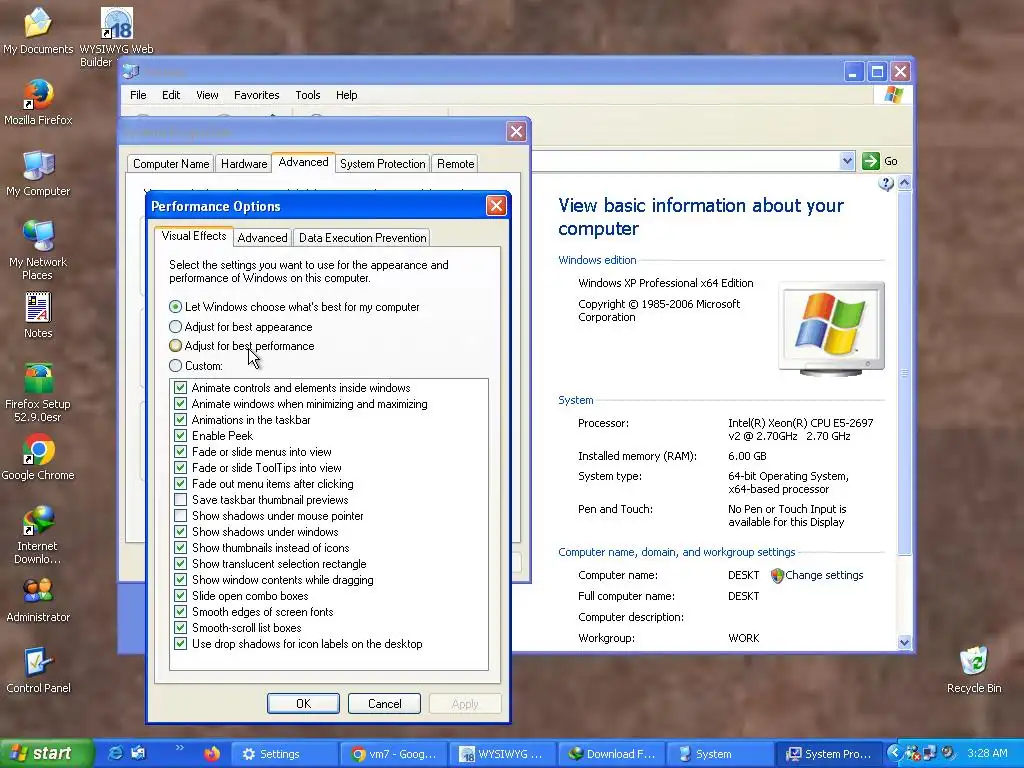Open the Tools menu
This screenshot has width=1024, height=768.
click(308, 95)
